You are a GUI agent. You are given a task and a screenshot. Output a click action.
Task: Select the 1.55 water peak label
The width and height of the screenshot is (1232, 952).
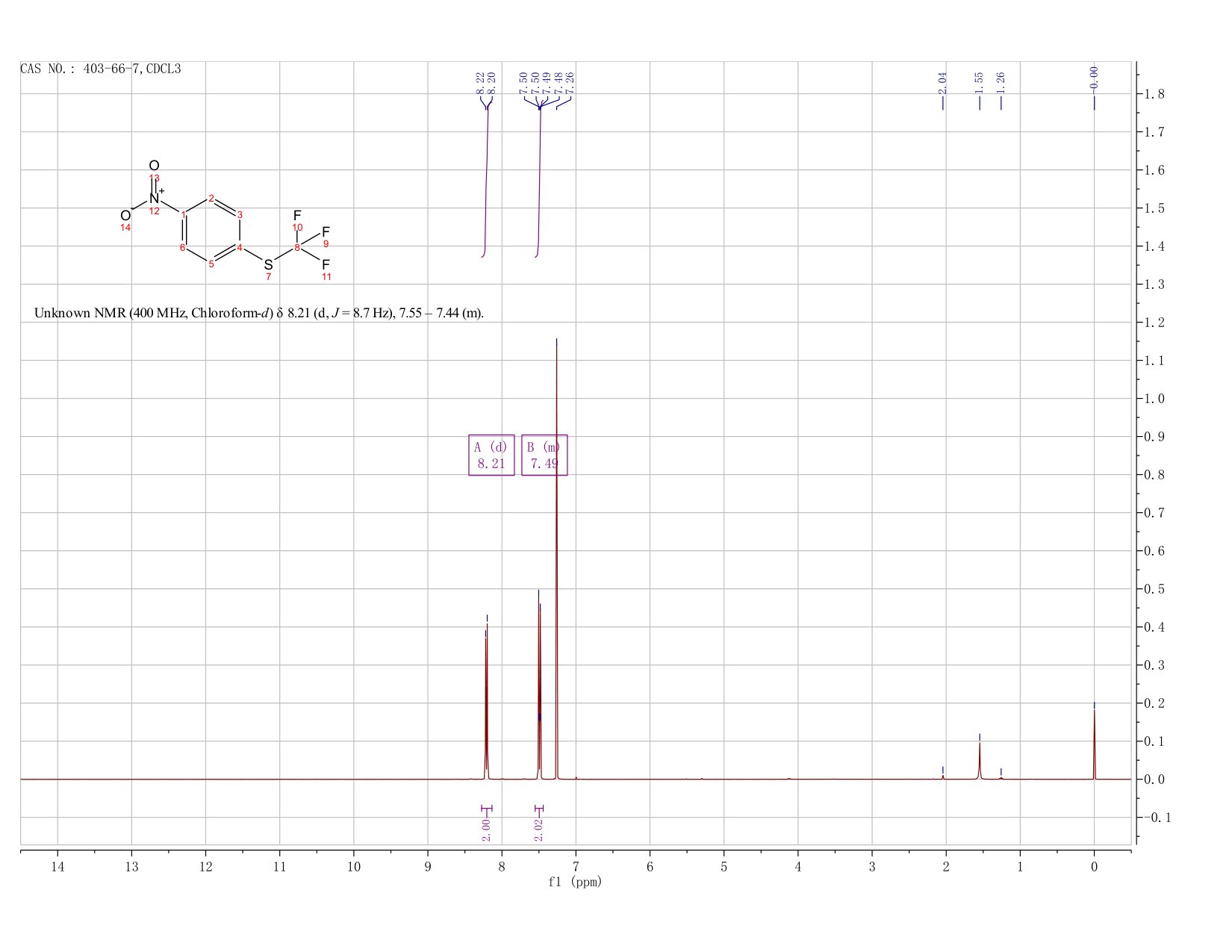979,81
